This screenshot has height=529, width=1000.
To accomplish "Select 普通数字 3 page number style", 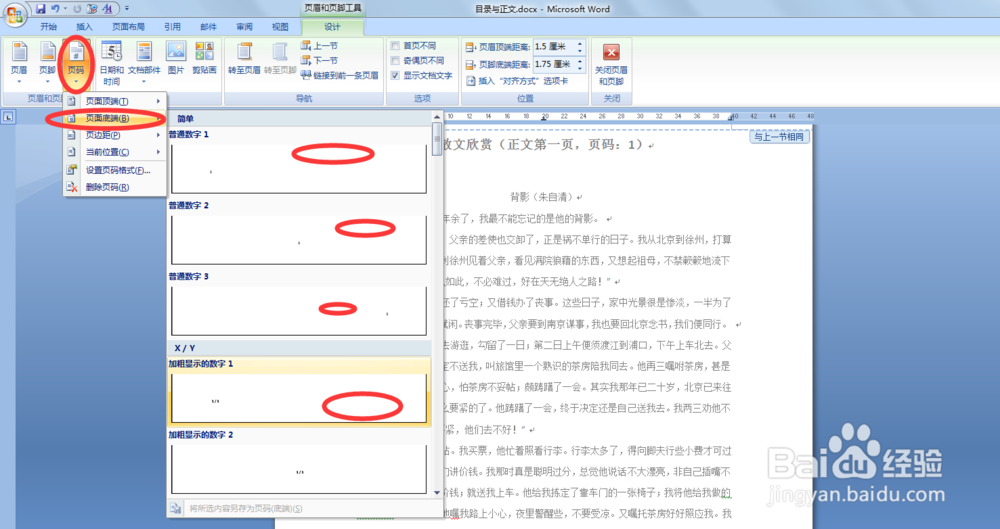I will (x=298, y=304).
